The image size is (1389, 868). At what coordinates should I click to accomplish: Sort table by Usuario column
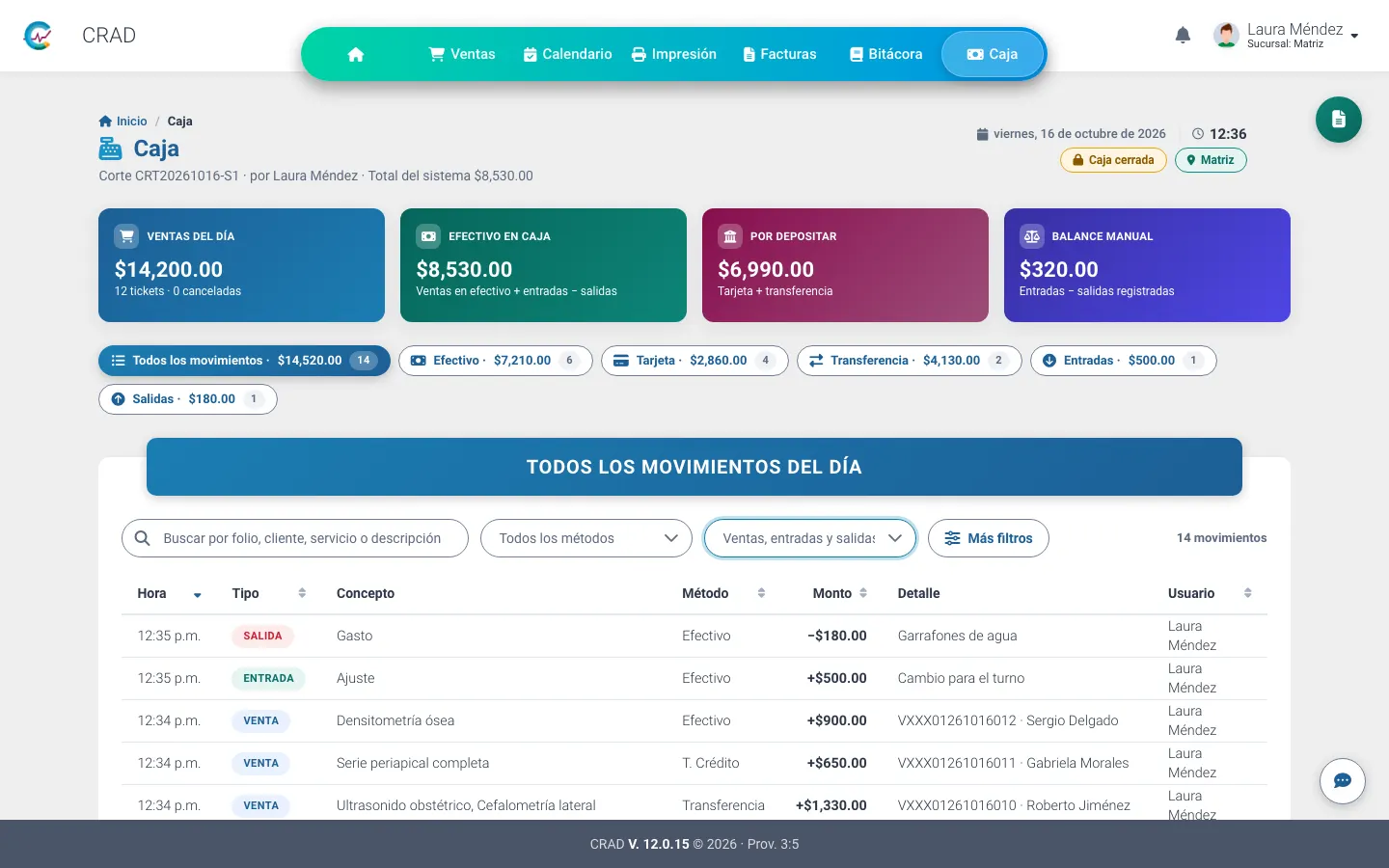click(x=1210, y=593)
